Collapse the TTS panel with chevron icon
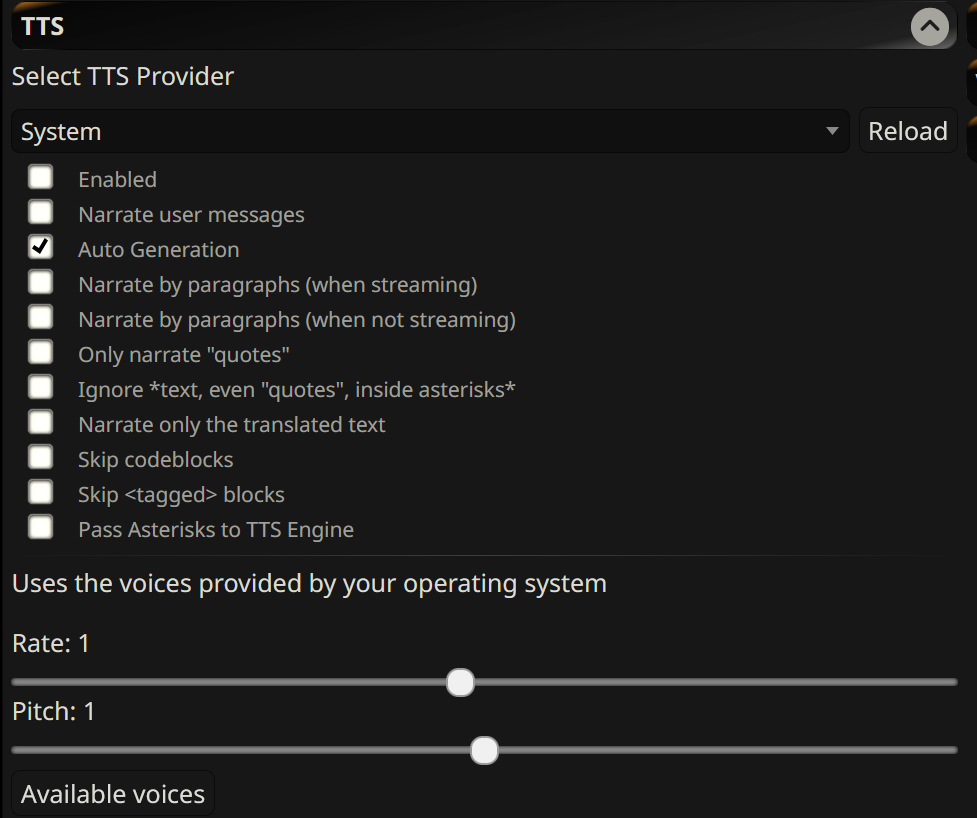The image size is (977, 818). tap(930, 27)
